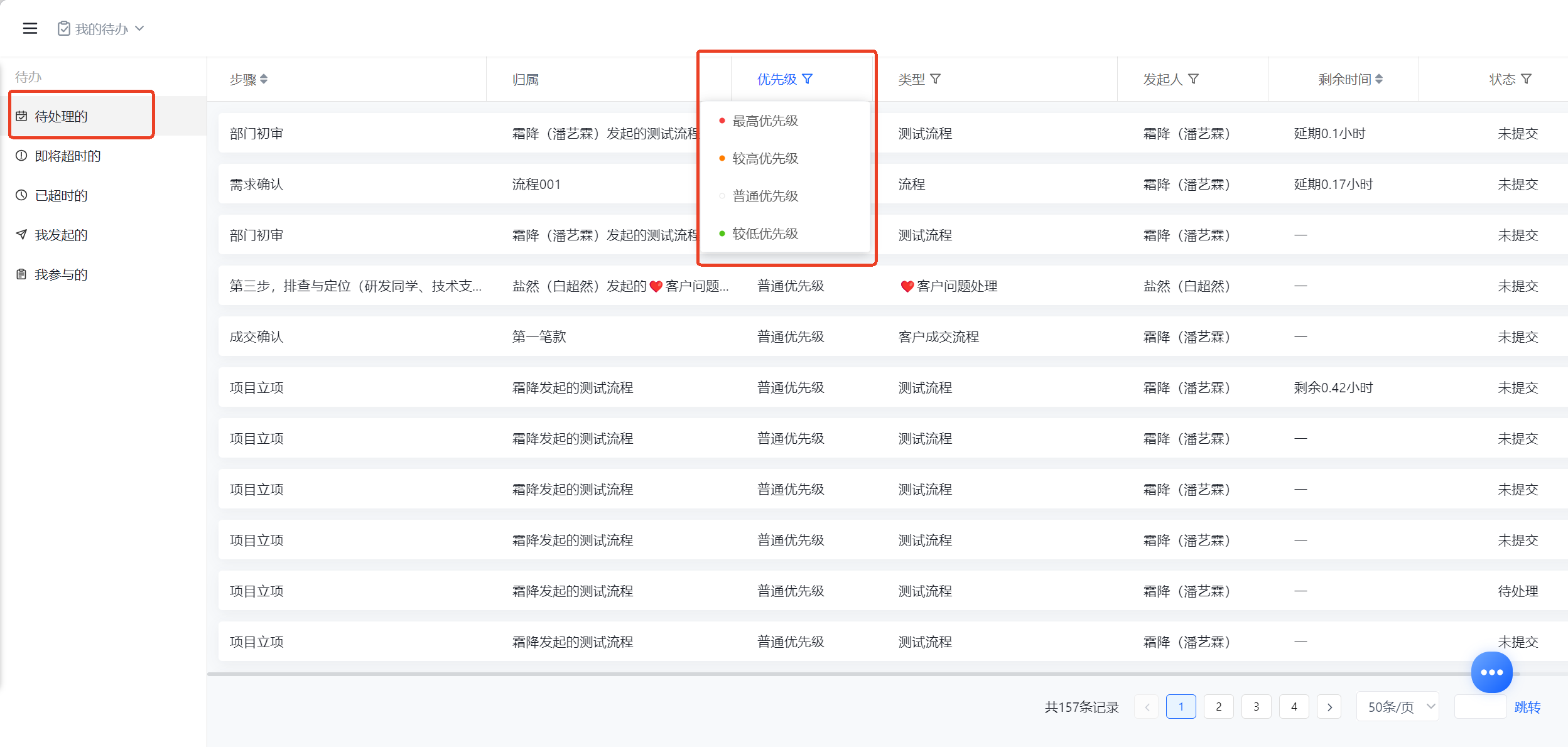Click 客户成交流程 type cell
The image size is (1568, 747).
939,336
